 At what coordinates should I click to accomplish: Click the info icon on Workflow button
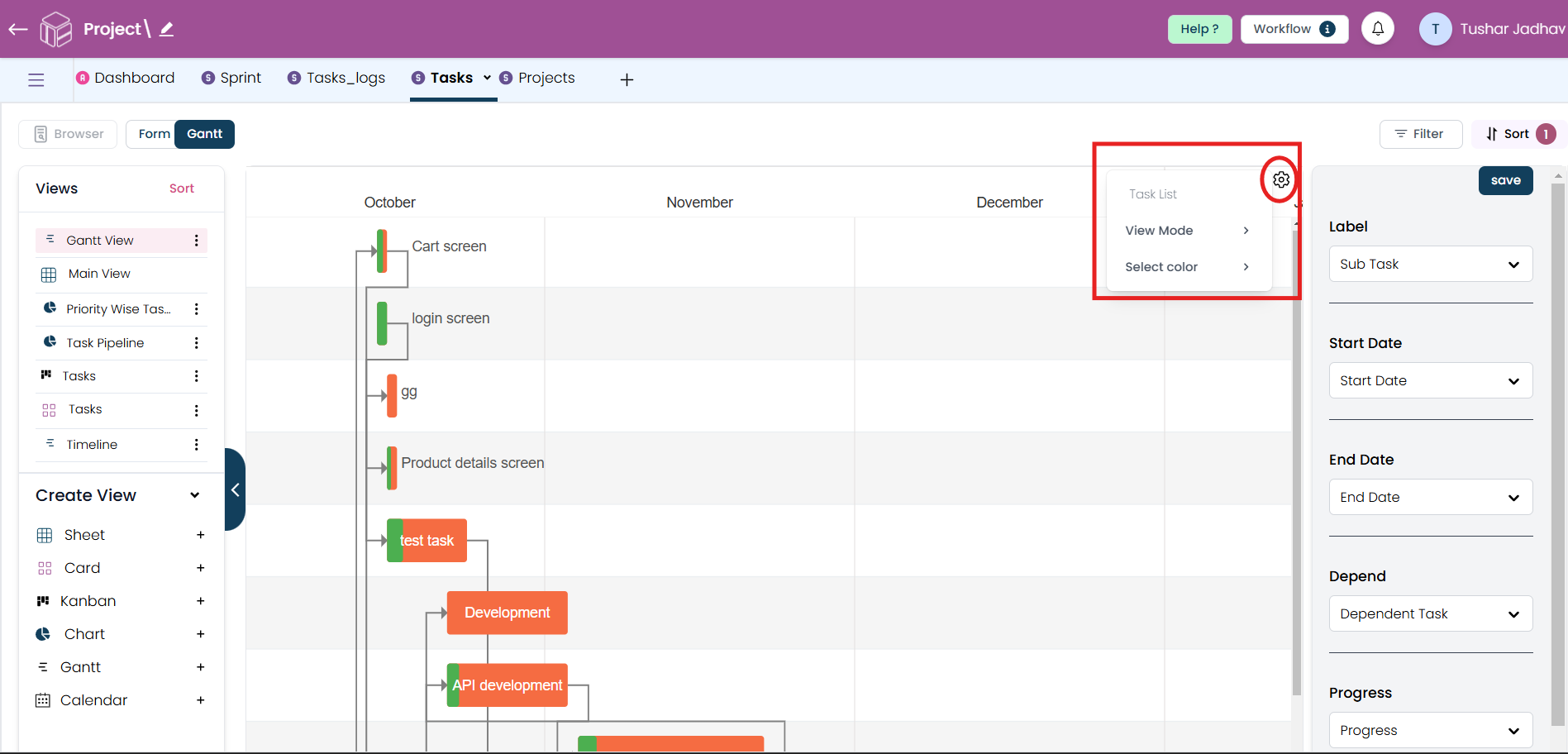[1327, 29]
